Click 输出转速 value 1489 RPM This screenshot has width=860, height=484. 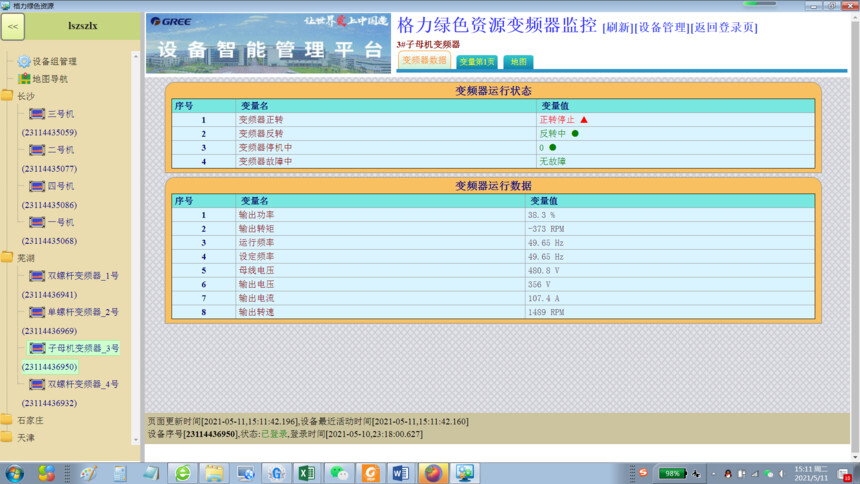546,312
